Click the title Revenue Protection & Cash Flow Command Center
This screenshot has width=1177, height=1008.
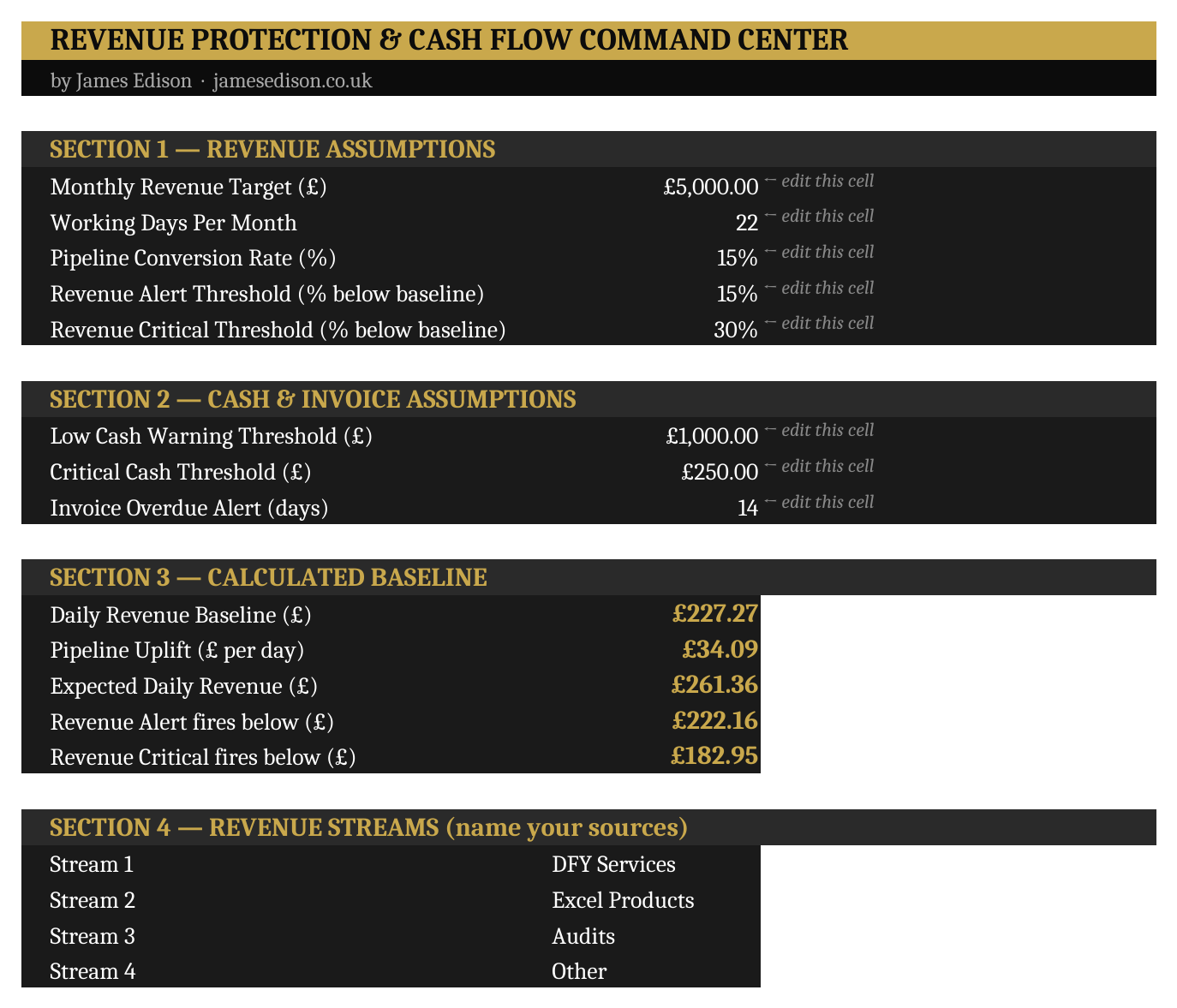point(450,40)
